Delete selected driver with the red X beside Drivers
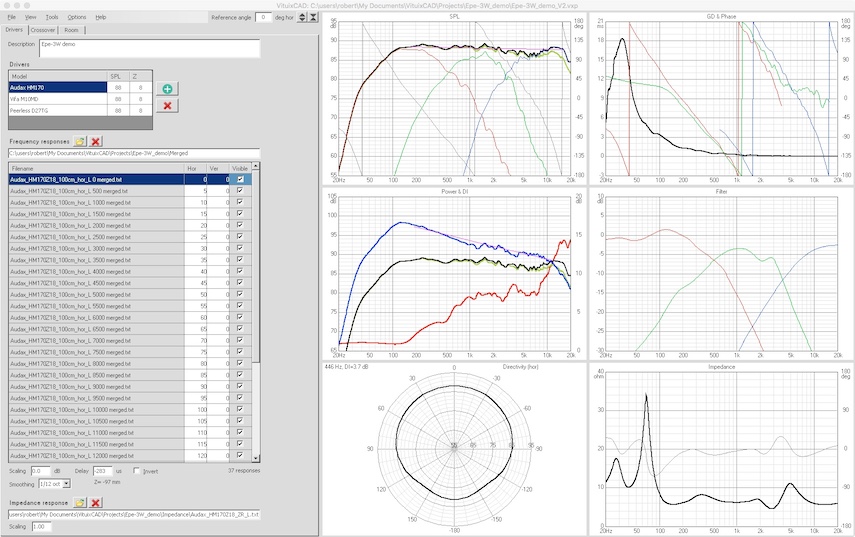The image size is (855, 537). click(x=167, y=106)
